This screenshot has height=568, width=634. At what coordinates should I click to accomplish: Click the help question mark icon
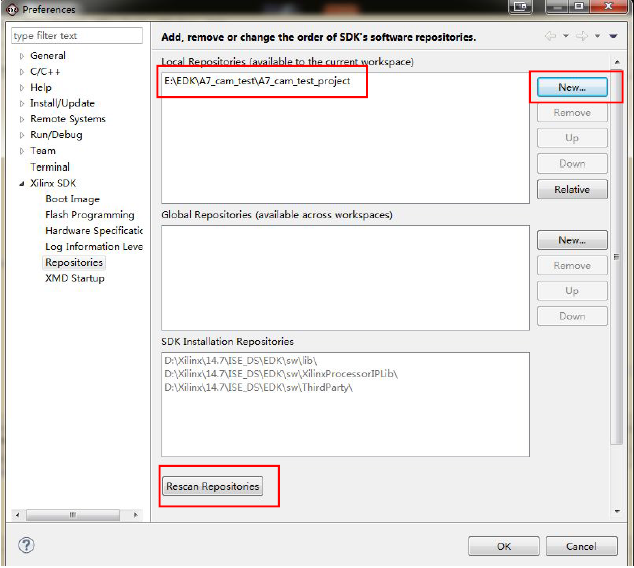[x=26, y=546]
